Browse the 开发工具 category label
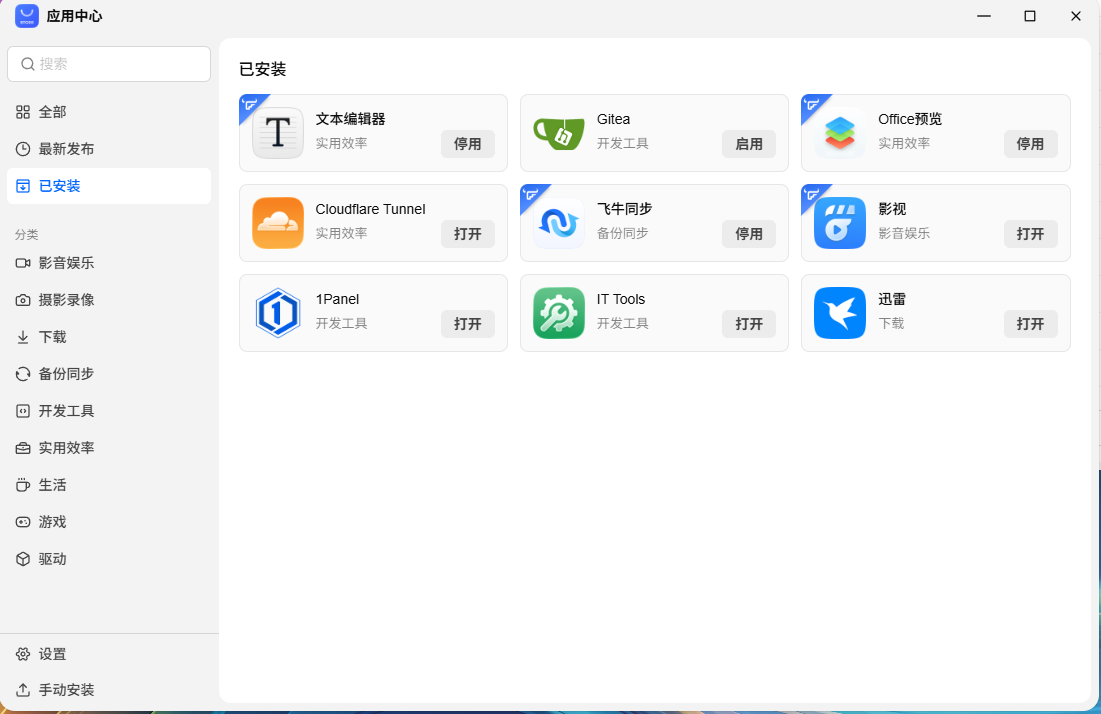The height and width of the screenshot is (714, 1101). pos(67,411)
